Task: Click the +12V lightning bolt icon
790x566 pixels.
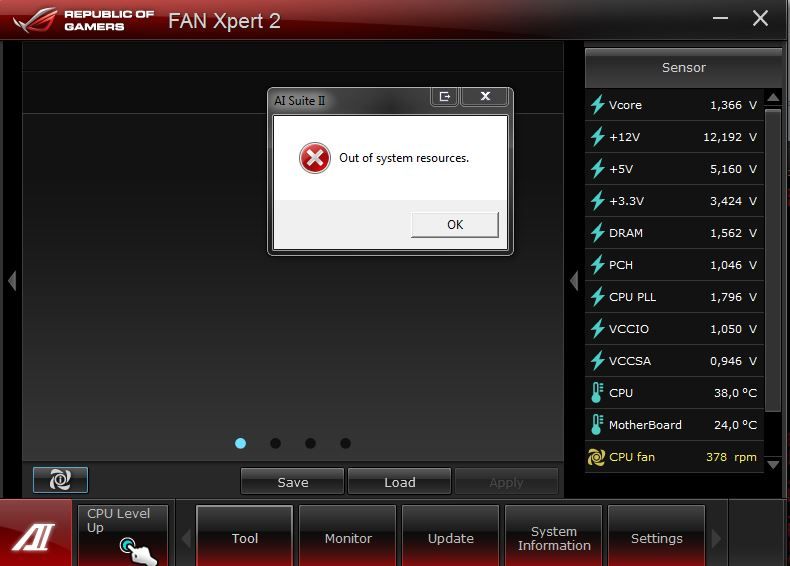Action: point(598,137)
